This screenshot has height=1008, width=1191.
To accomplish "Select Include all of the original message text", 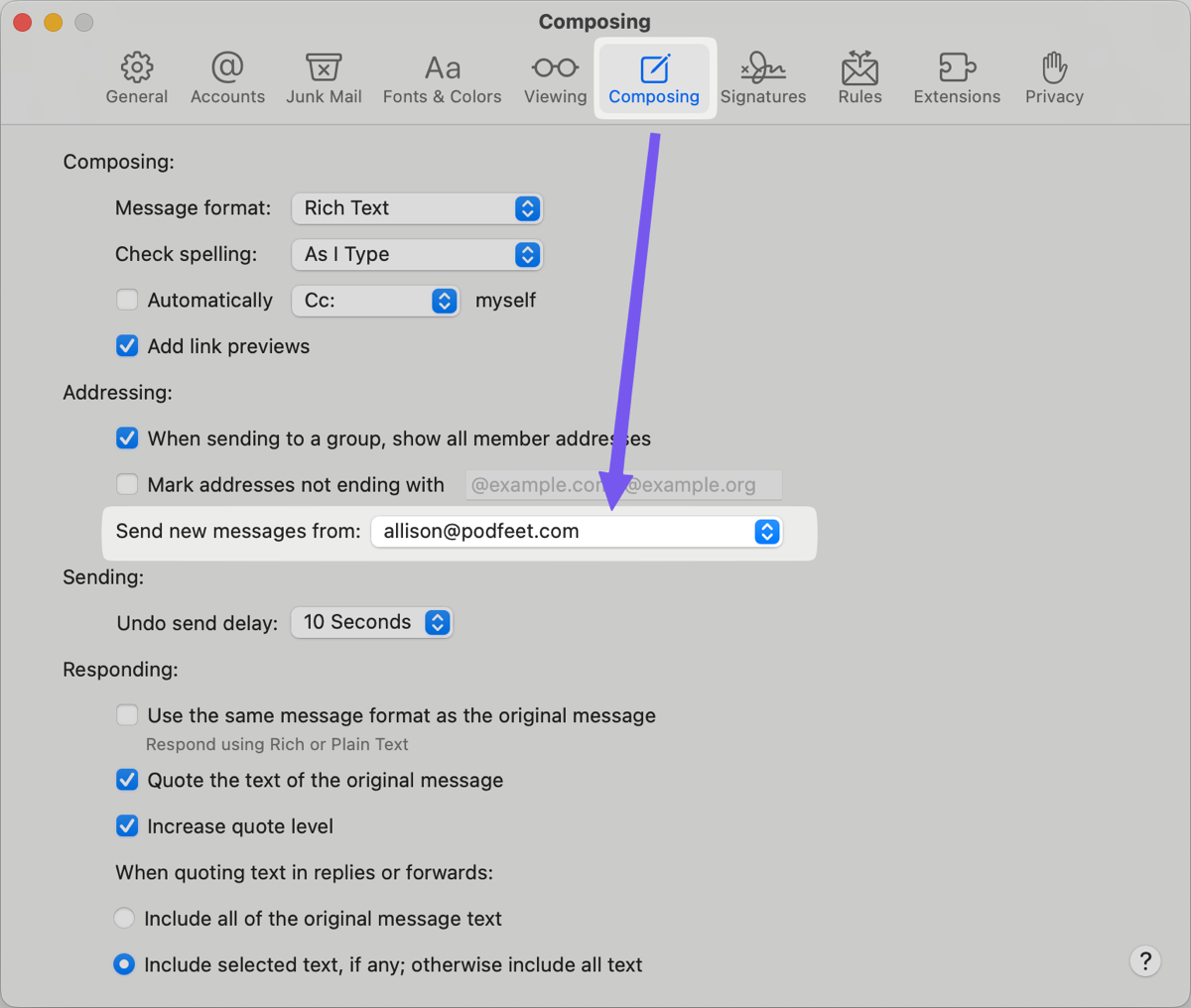I will point(124,919).
